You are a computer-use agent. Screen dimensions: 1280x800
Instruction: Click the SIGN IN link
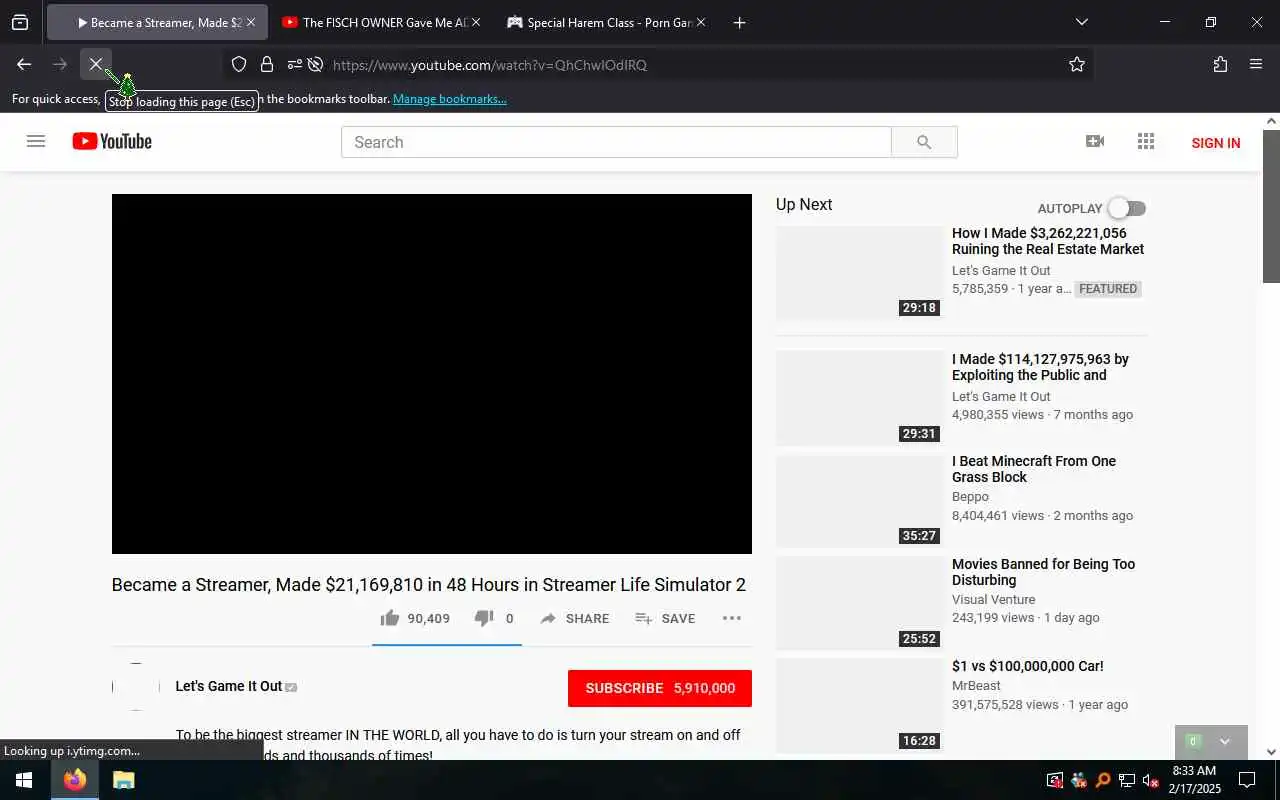(x=1216, y=143)
